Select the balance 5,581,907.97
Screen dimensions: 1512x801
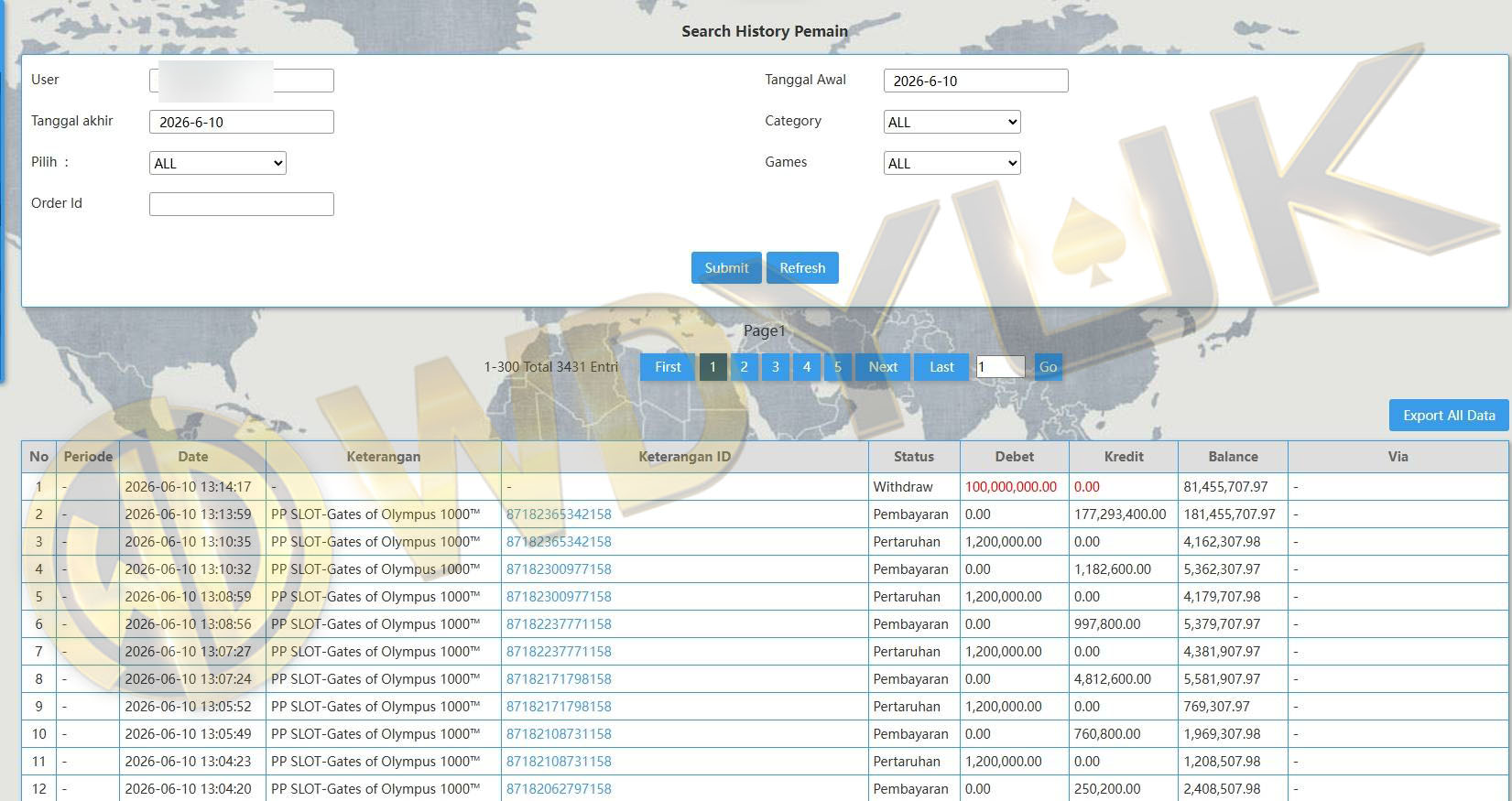click(1222, 679)
